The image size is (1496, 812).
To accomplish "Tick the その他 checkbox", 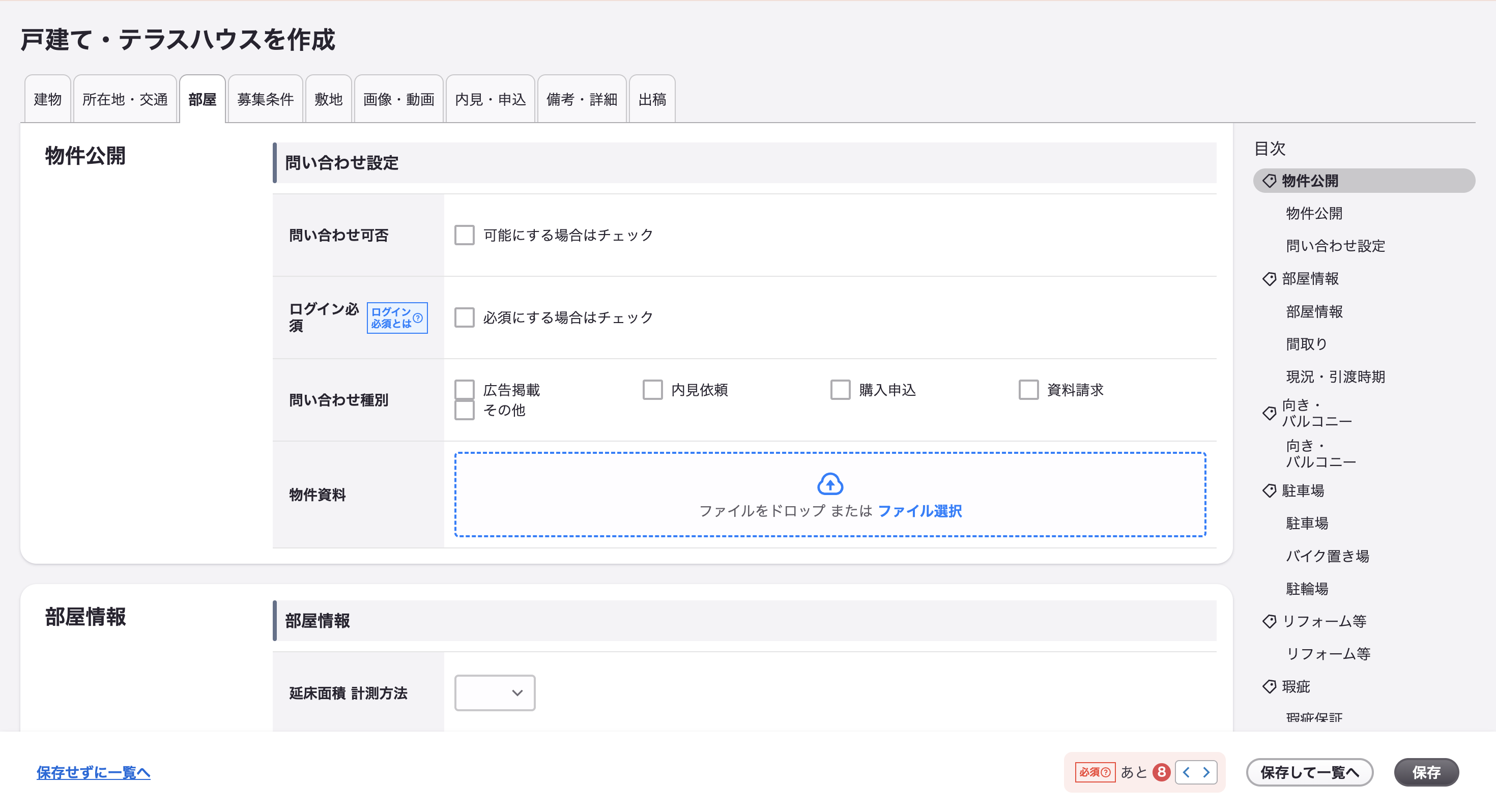I will coord(464,410).
